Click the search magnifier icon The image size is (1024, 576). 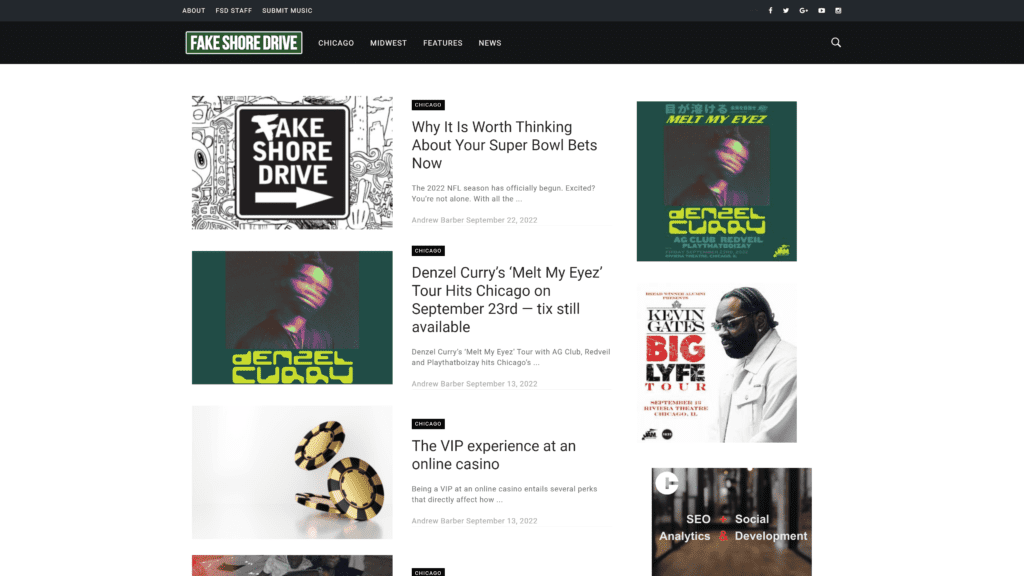point(836,42)
